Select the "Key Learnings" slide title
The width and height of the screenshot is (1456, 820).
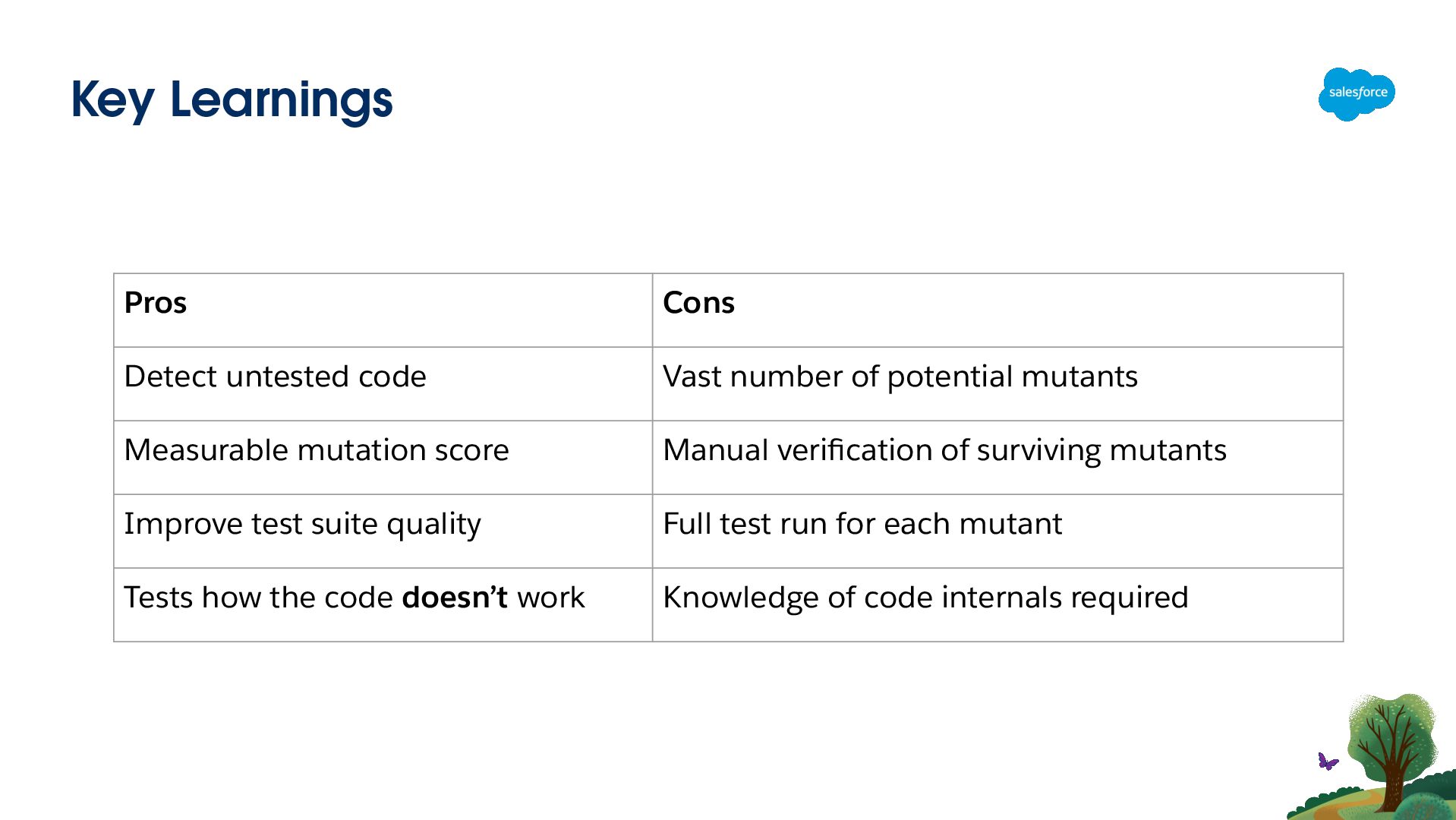point(232,100)
